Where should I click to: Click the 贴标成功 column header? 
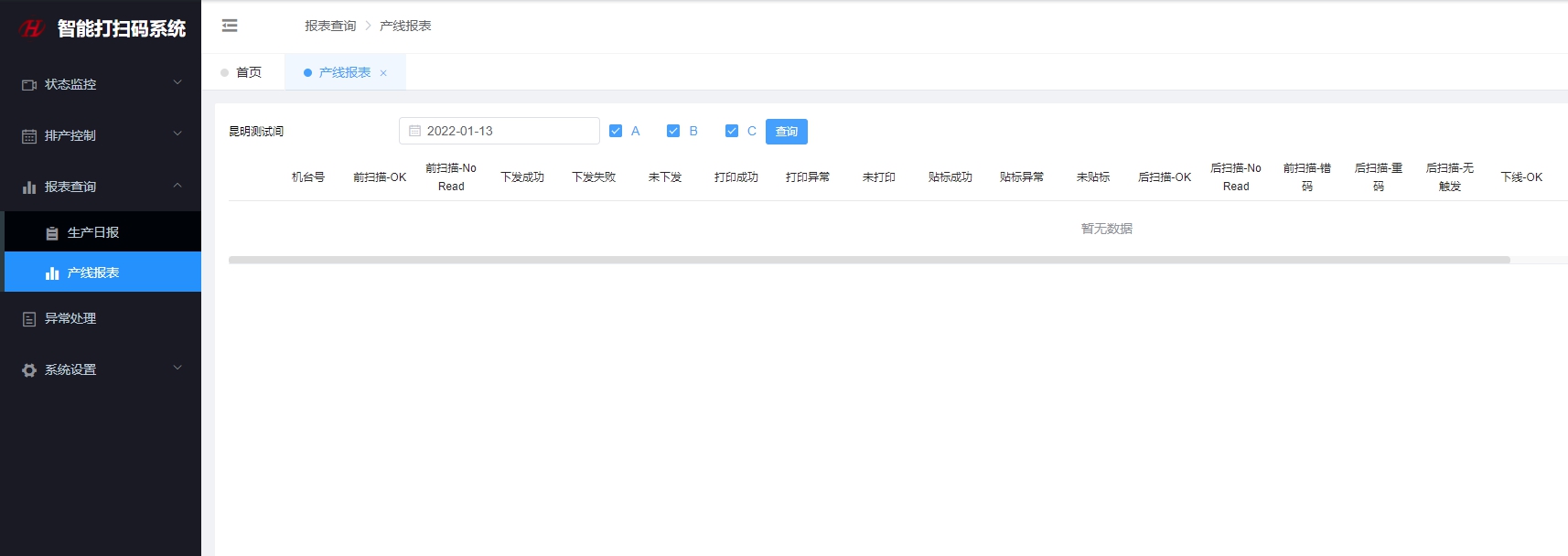[950, 177]
